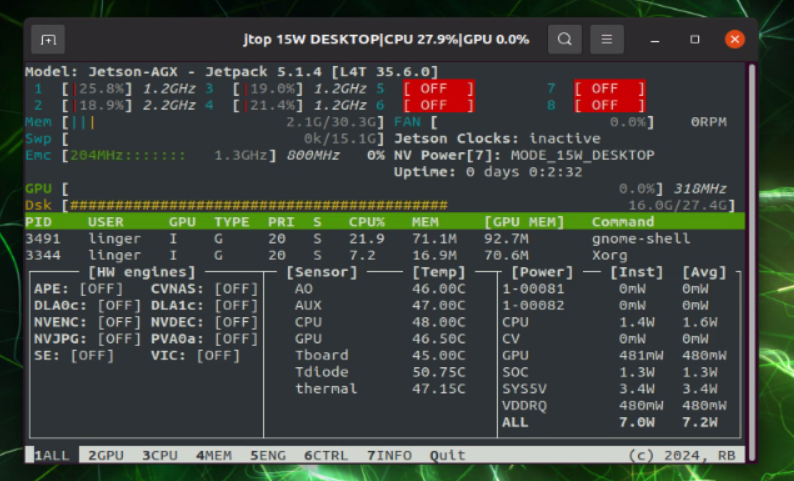Click the Command column header

[623, 222]
